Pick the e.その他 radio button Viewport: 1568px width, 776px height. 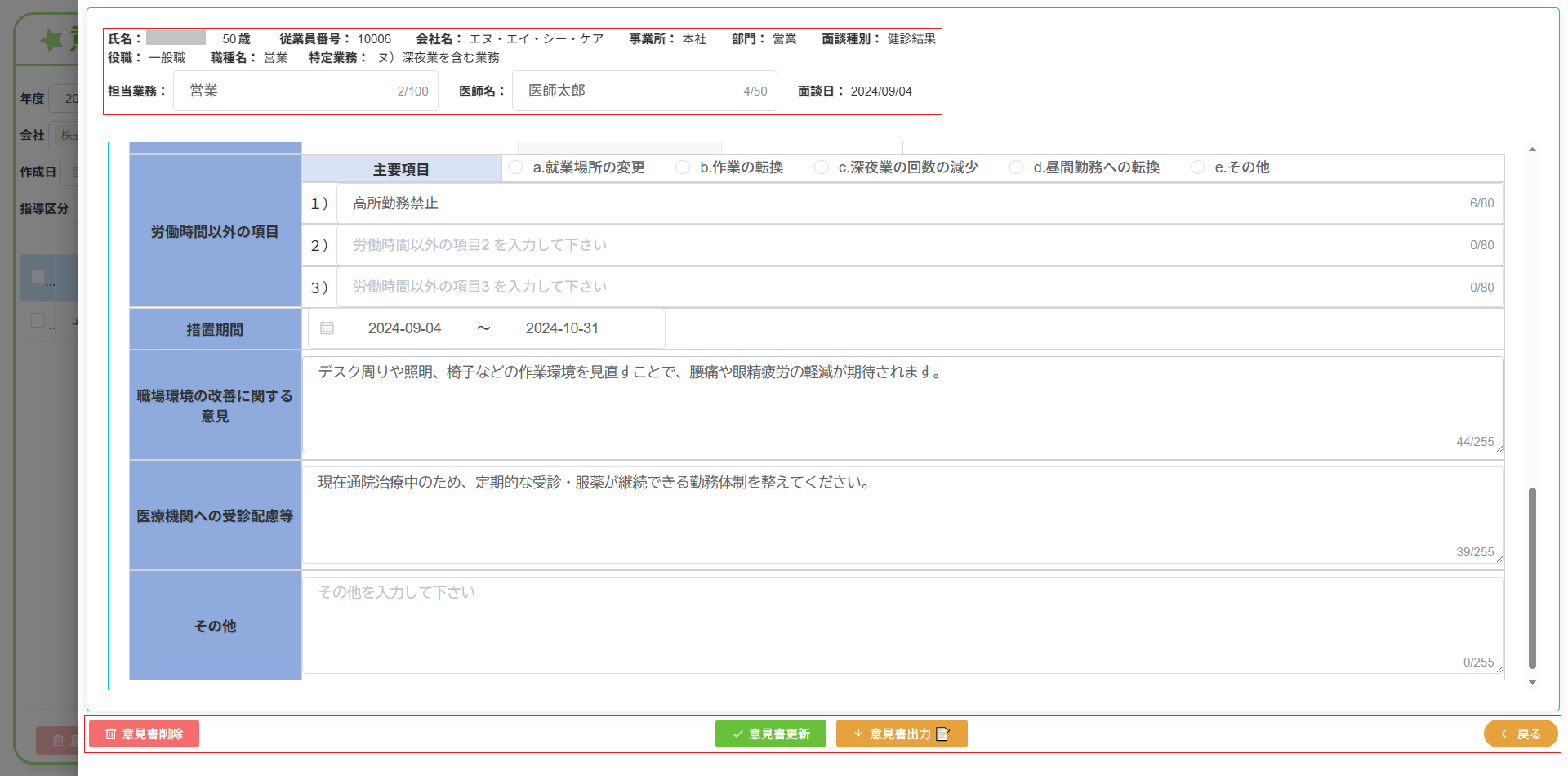tap(1198, 167)
